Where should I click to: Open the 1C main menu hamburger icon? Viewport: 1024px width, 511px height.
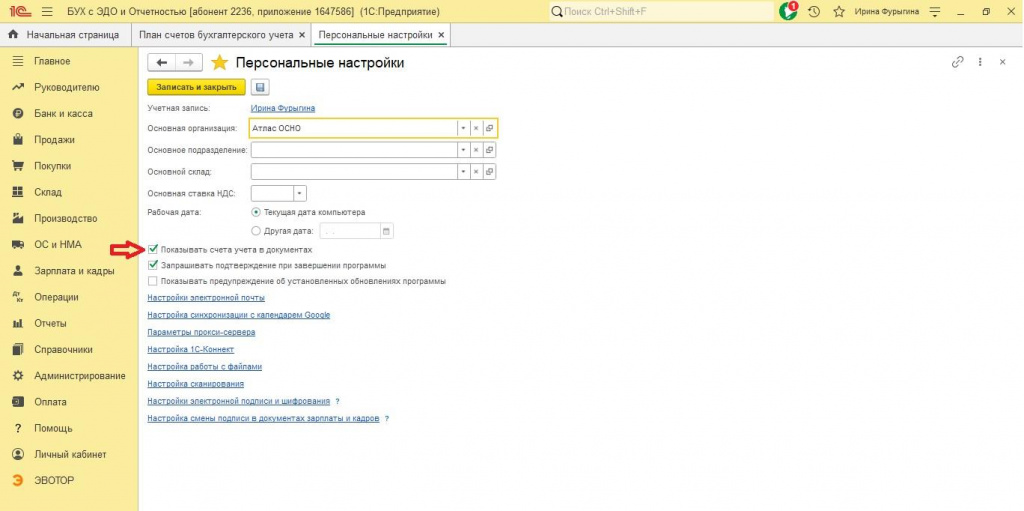coord(47,12)
